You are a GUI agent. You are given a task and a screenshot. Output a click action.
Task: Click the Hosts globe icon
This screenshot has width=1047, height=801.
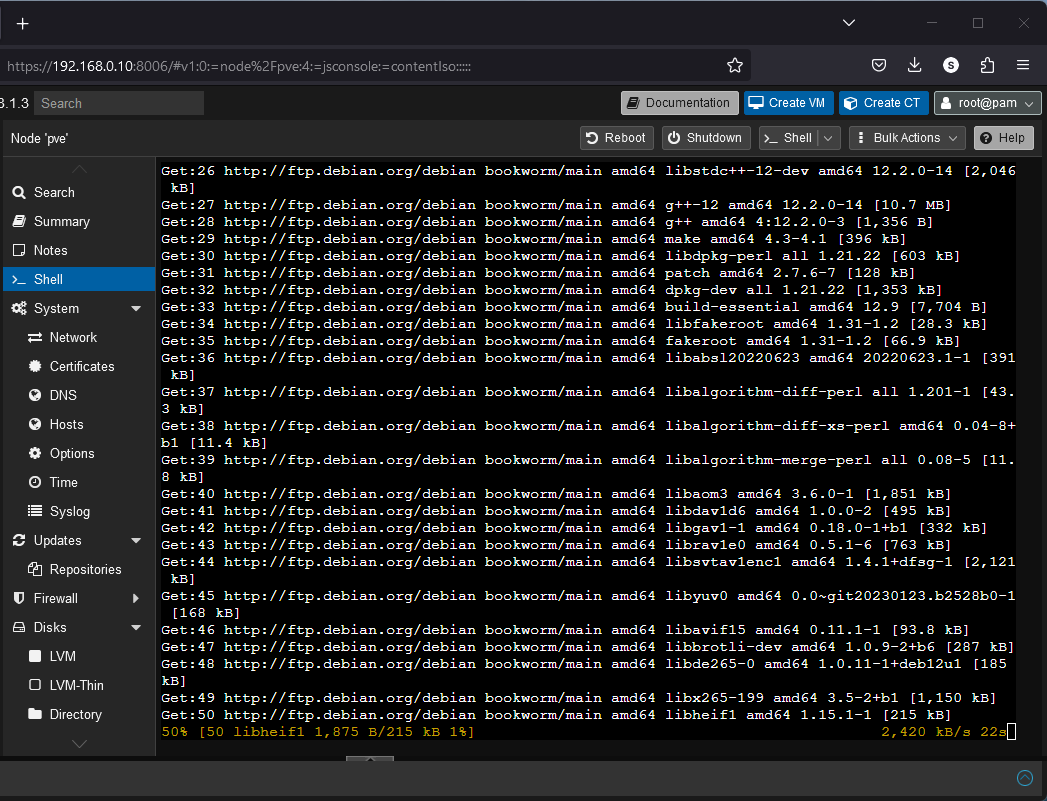[x=35, y=424]
